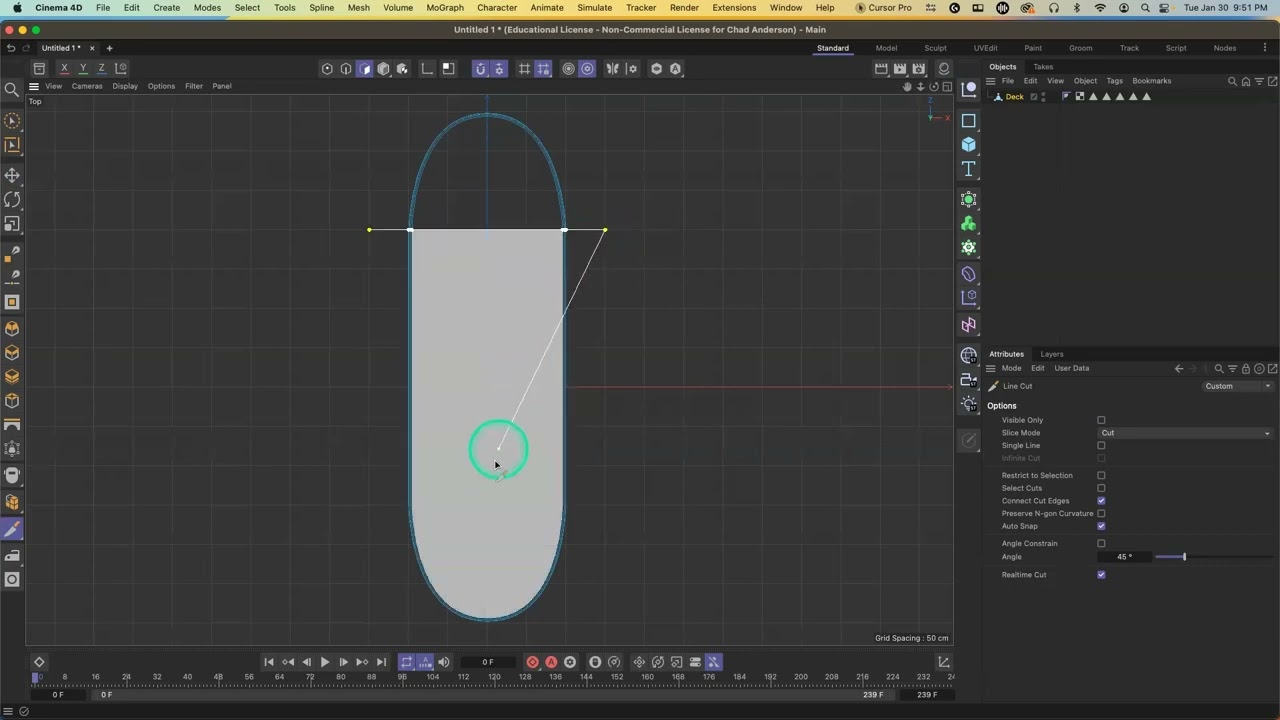Open the deformer Bend icon

coord(968,274)
